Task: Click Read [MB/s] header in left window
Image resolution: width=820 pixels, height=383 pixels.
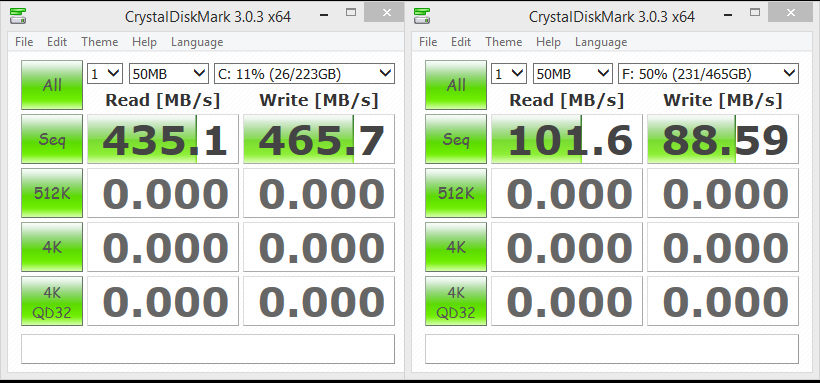Action: tap(163, 100)
